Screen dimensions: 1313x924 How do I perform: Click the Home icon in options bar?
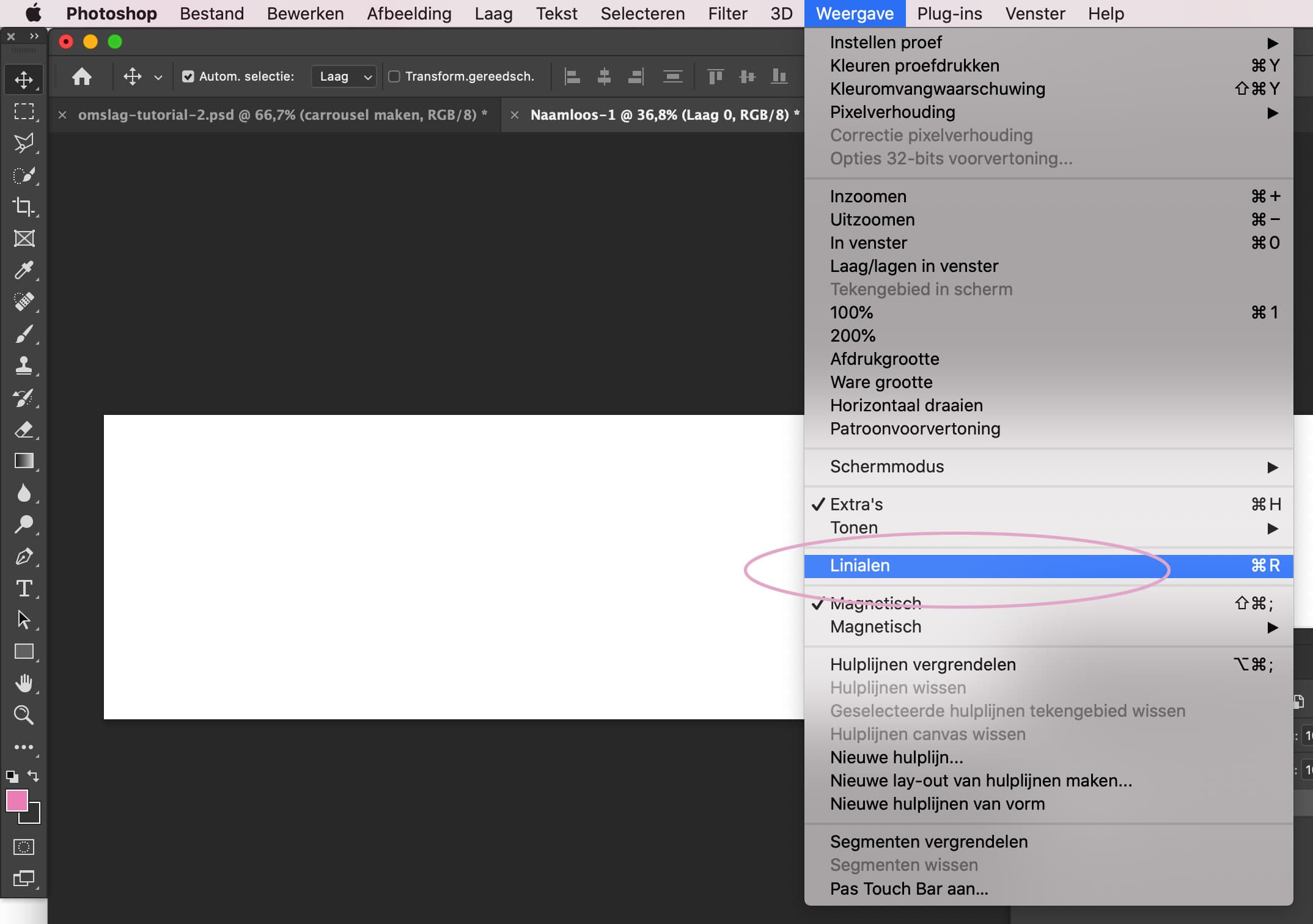coord(81,76)
